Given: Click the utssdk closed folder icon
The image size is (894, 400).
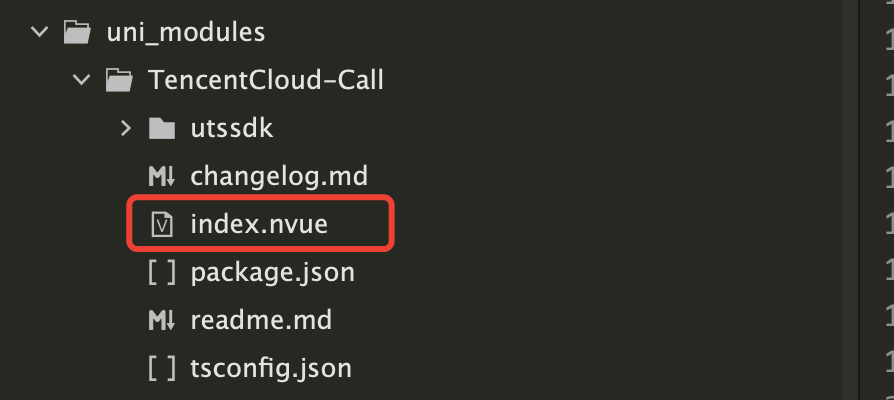Looking at the screenshot, I should (x=162, y=128).
